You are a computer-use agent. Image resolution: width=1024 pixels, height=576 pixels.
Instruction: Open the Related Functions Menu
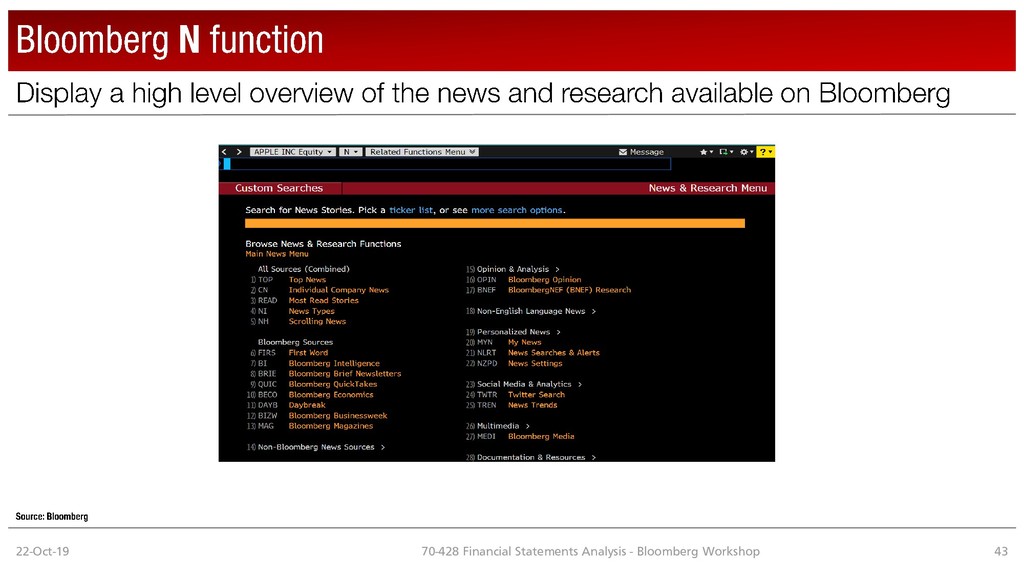[422, 152]
